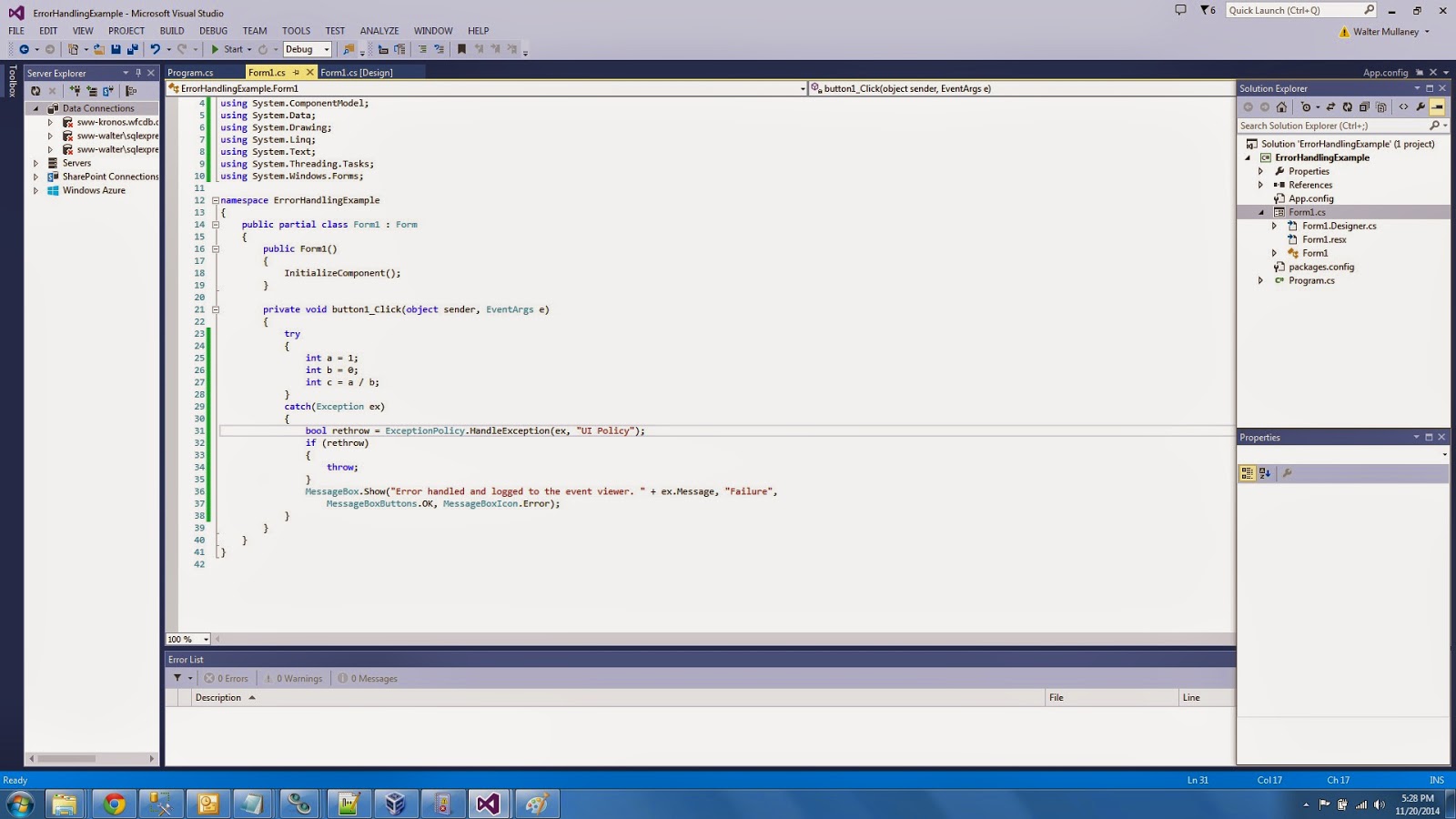Image resolution: width=1456 pixels, height=819 pixels.
Task: Expand the Servers node in Server Explorer
Action: click(x=35, y=162)
